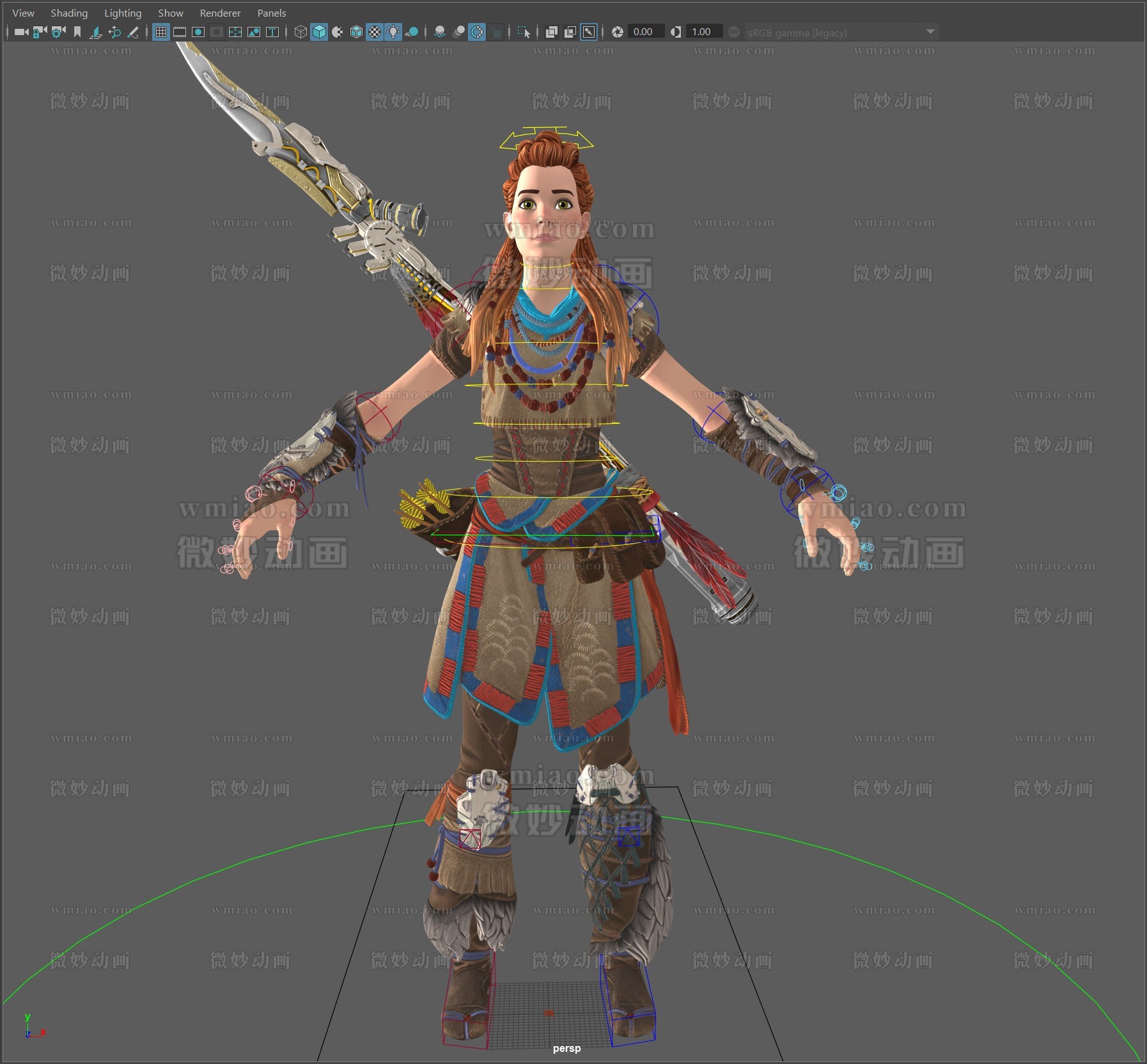The width and height of the screenshot is (1147, 1064).
Task: Toggle the safe title display
Action: (272, 32)
